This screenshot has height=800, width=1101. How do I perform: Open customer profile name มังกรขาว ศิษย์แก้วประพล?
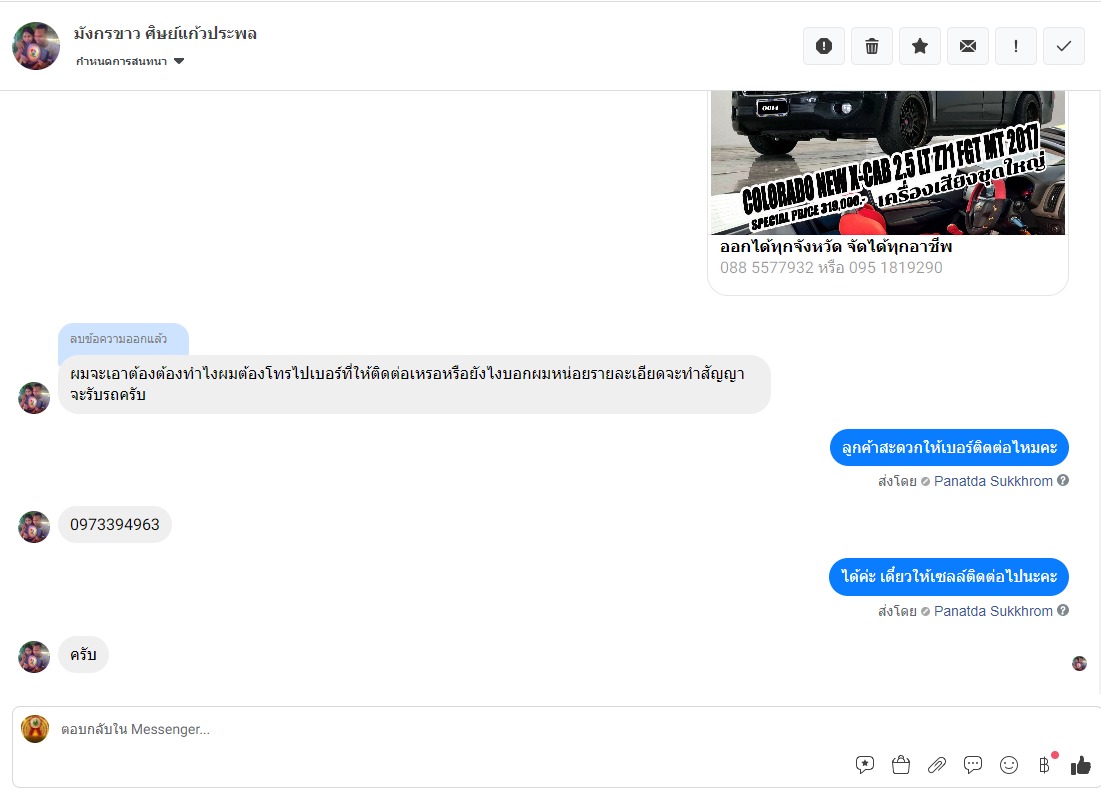pyautogui.click(x=165, y=34)
